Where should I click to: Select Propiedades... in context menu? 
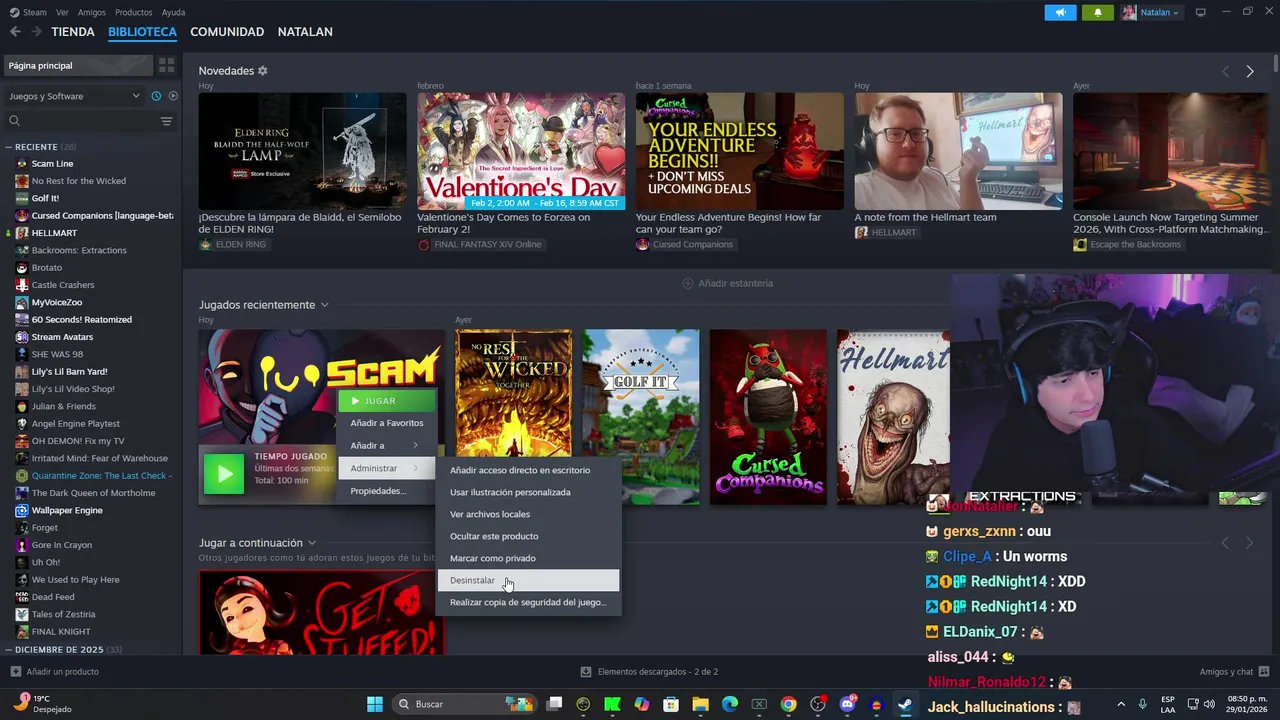386,491
